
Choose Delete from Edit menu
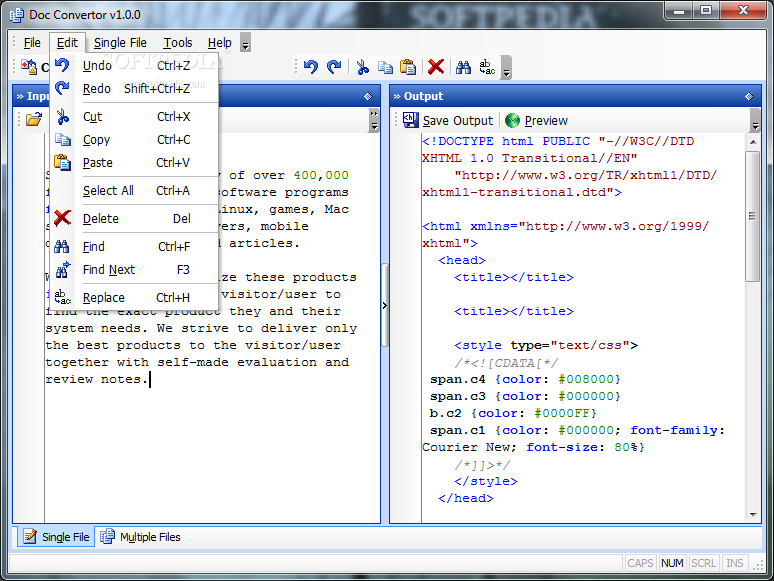point(134,219)
